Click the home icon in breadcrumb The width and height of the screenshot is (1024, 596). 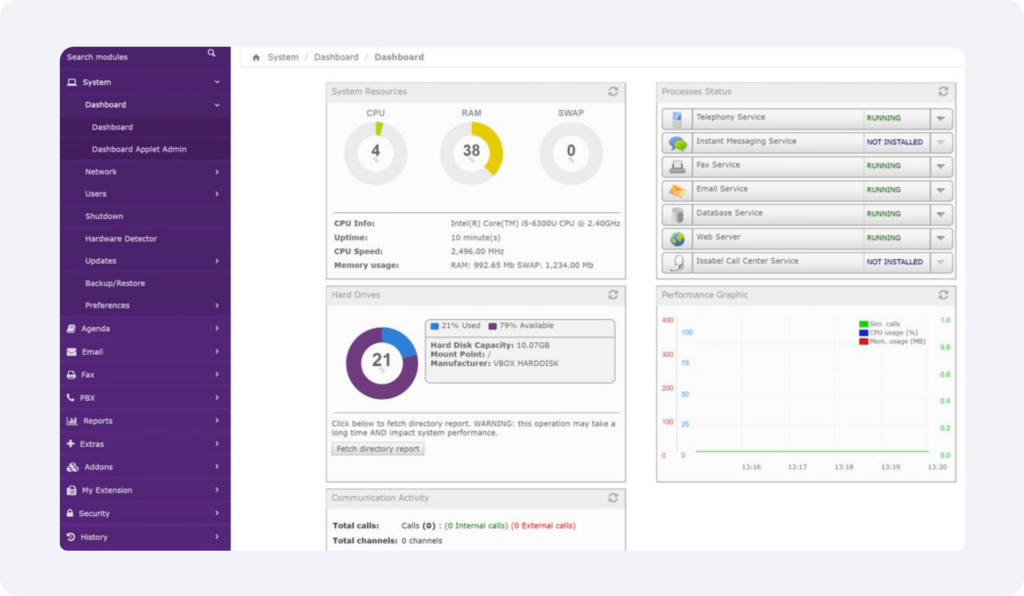tap(257, 58)
